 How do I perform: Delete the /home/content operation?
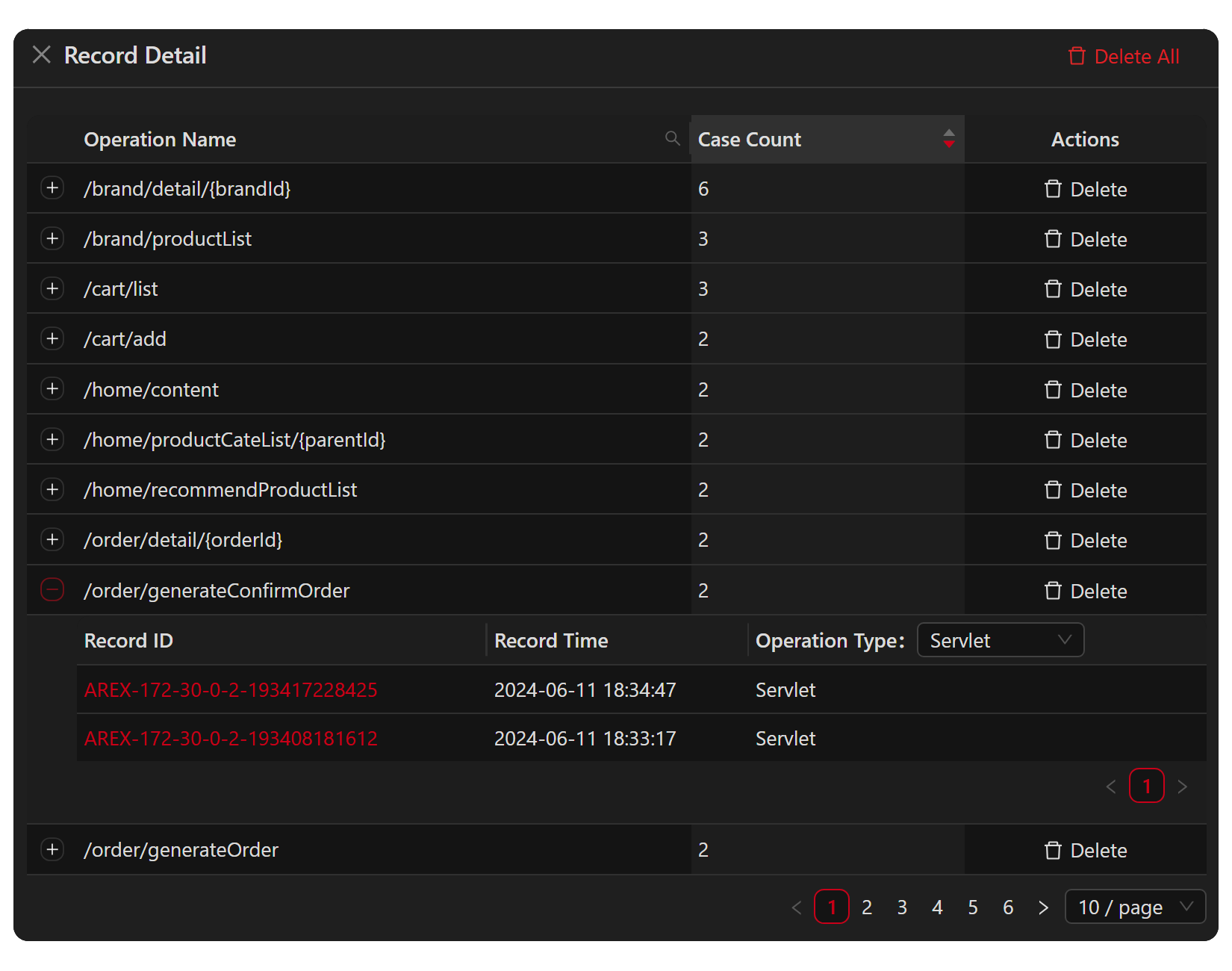coord(1086,390)
